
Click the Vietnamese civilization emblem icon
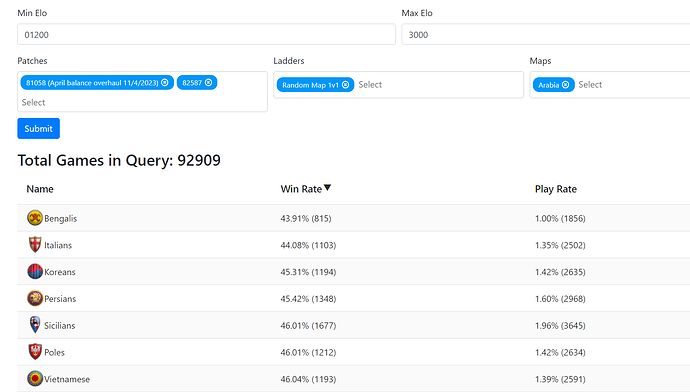tap(35, 378)
